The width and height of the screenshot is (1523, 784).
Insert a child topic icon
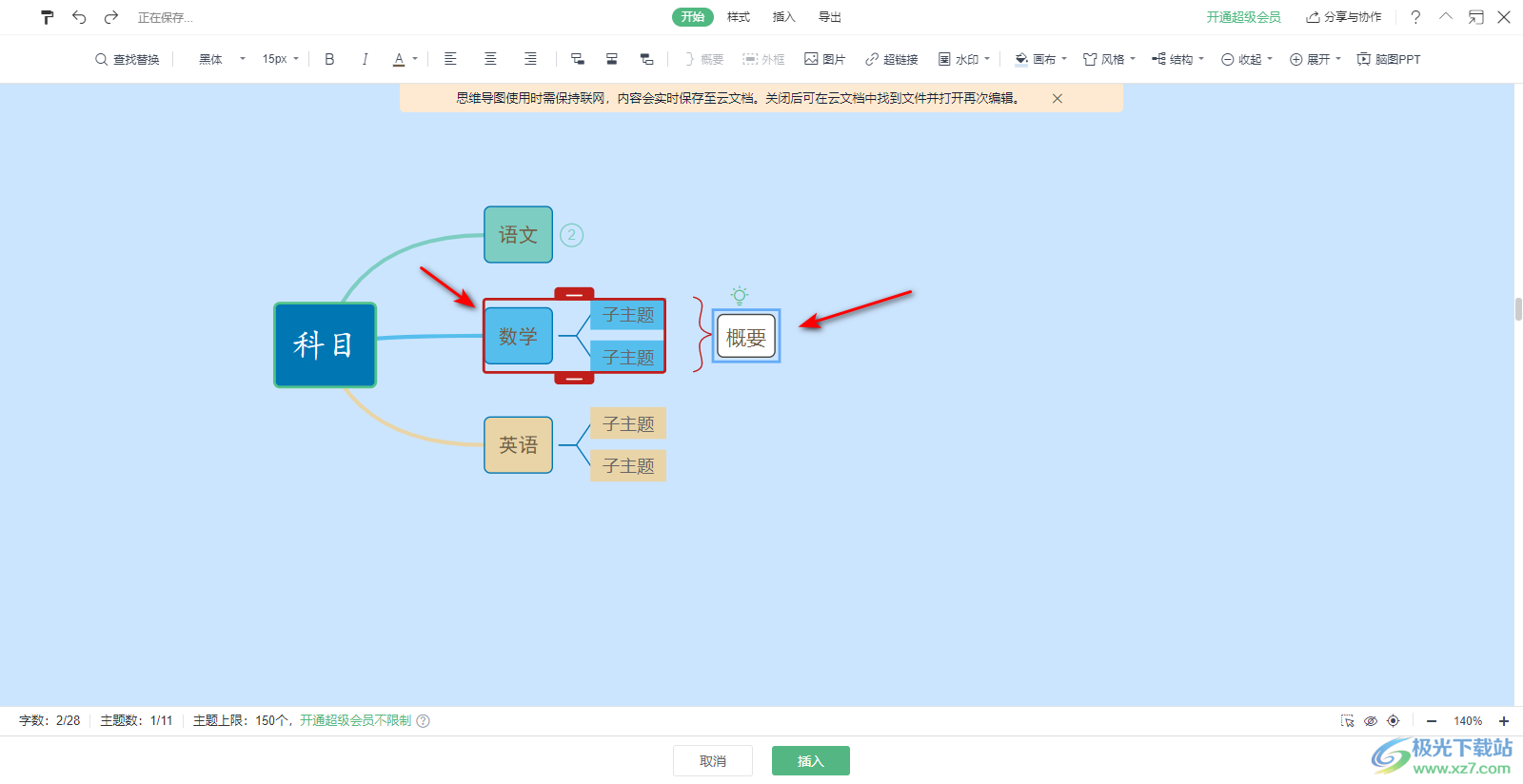point(577,59)
